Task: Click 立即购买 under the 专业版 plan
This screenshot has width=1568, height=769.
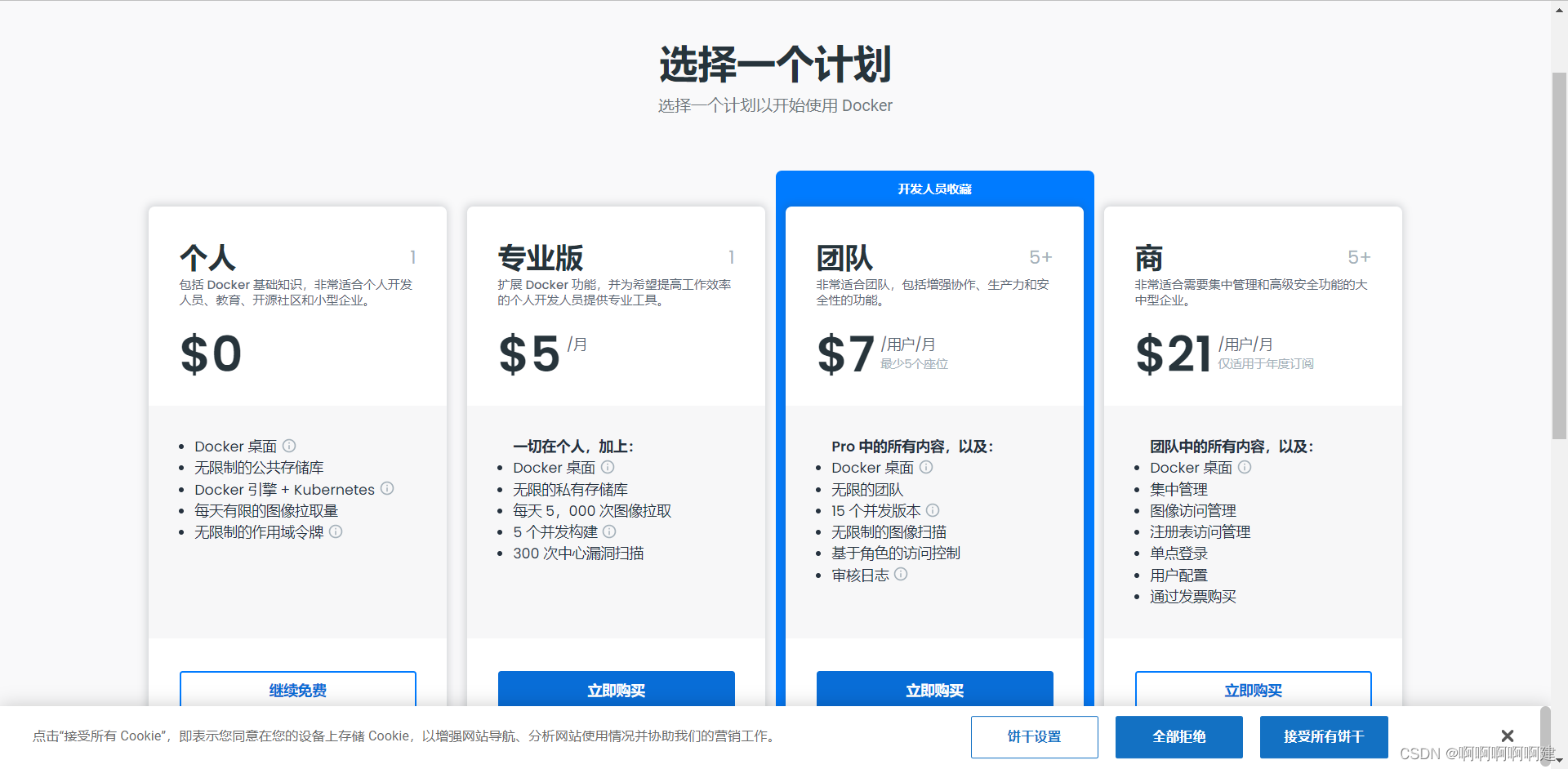Action: coord(616,690)
